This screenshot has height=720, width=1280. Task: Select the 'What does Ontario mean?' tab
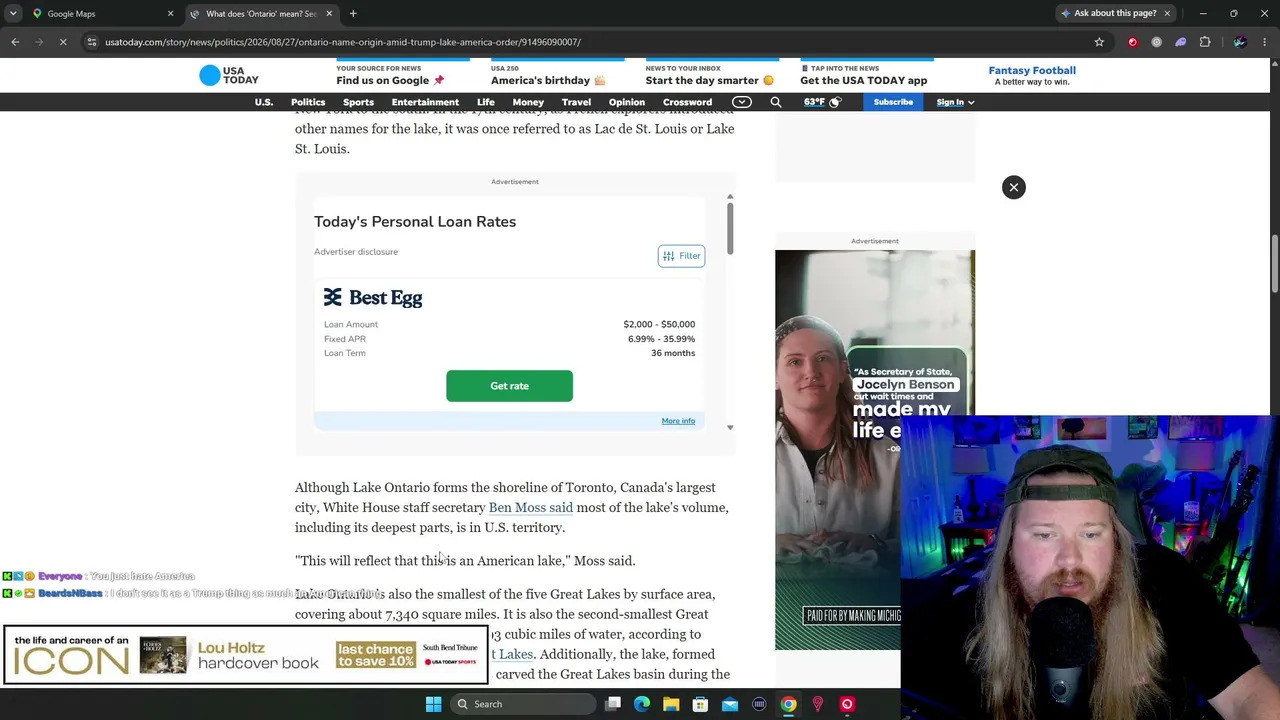[x=260, y=14]
